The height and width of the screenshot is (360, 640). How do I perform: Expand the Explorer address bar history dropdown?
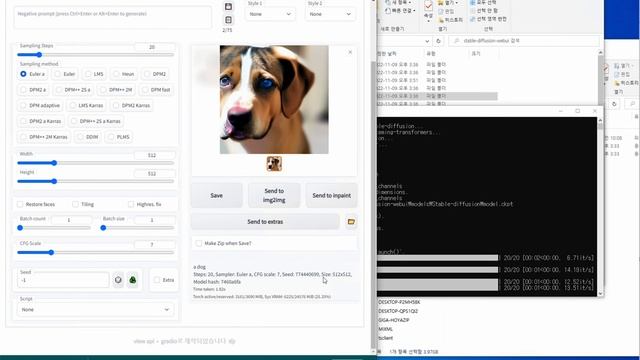click(427, 41)
